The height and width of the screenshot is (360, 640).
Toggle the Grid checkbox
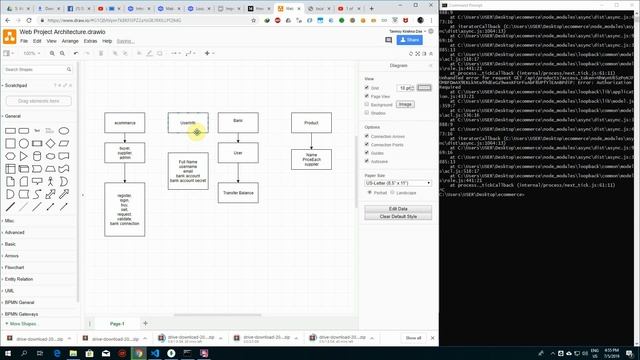click(x=367, y=88)
